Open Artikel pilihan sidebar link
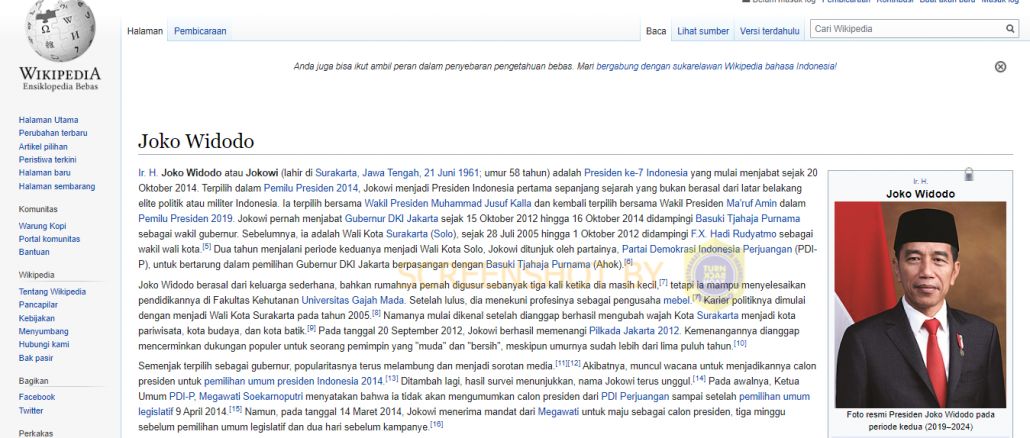The width and height of the screenshot is (1030, 438). pos(43,146)
